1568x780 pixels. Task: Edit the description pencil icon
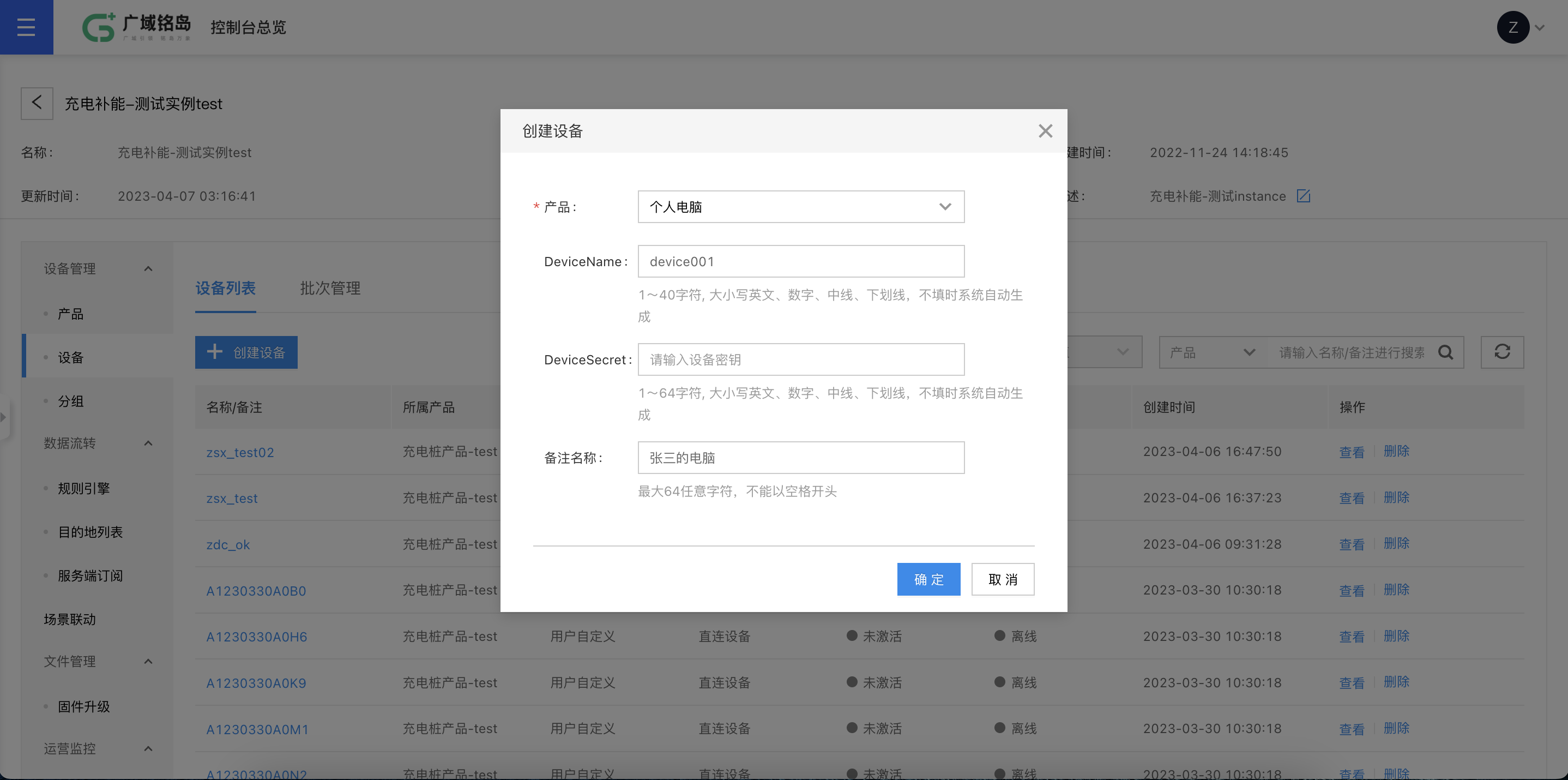(x=1303, y=196)
